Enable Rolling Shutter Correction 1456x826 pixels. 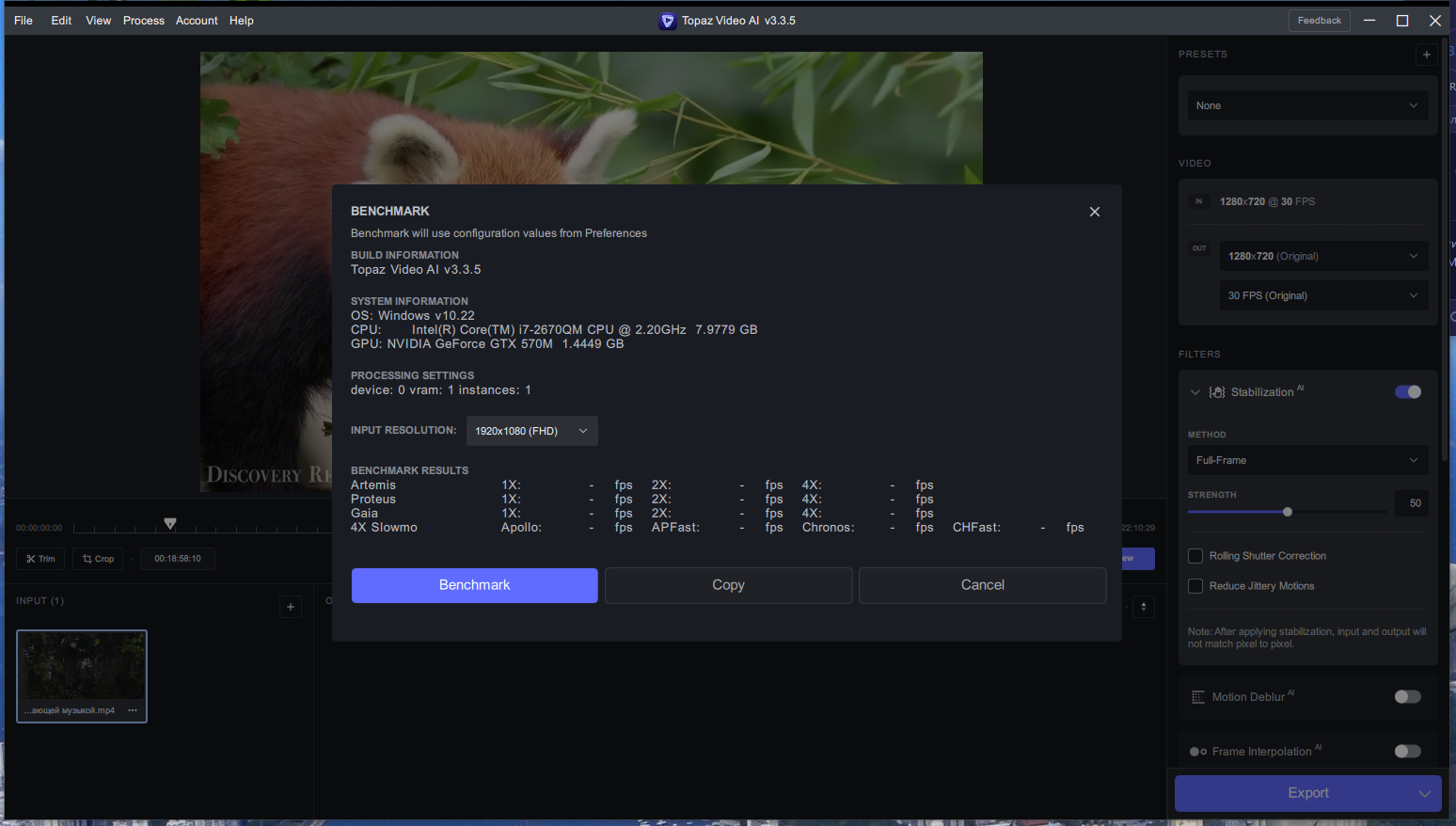(x=1195, y=555)
